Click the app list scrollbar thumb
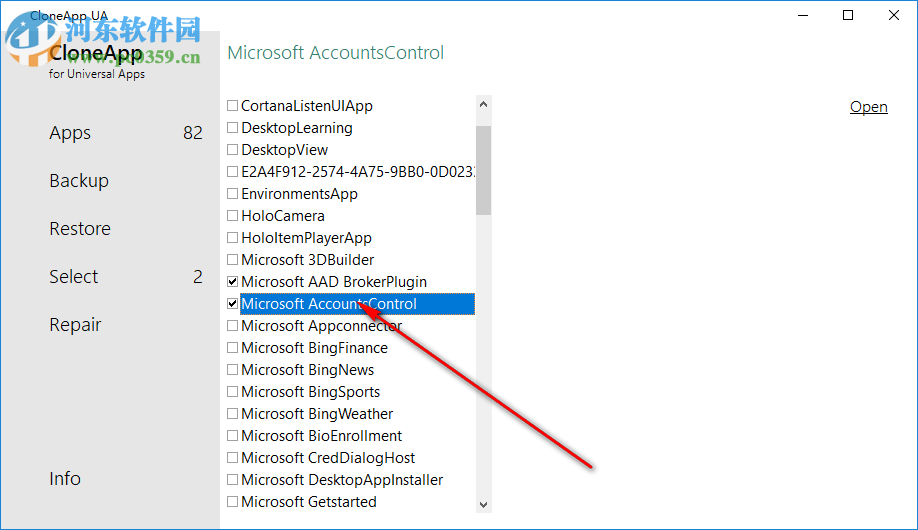 (x=484, y=170)
